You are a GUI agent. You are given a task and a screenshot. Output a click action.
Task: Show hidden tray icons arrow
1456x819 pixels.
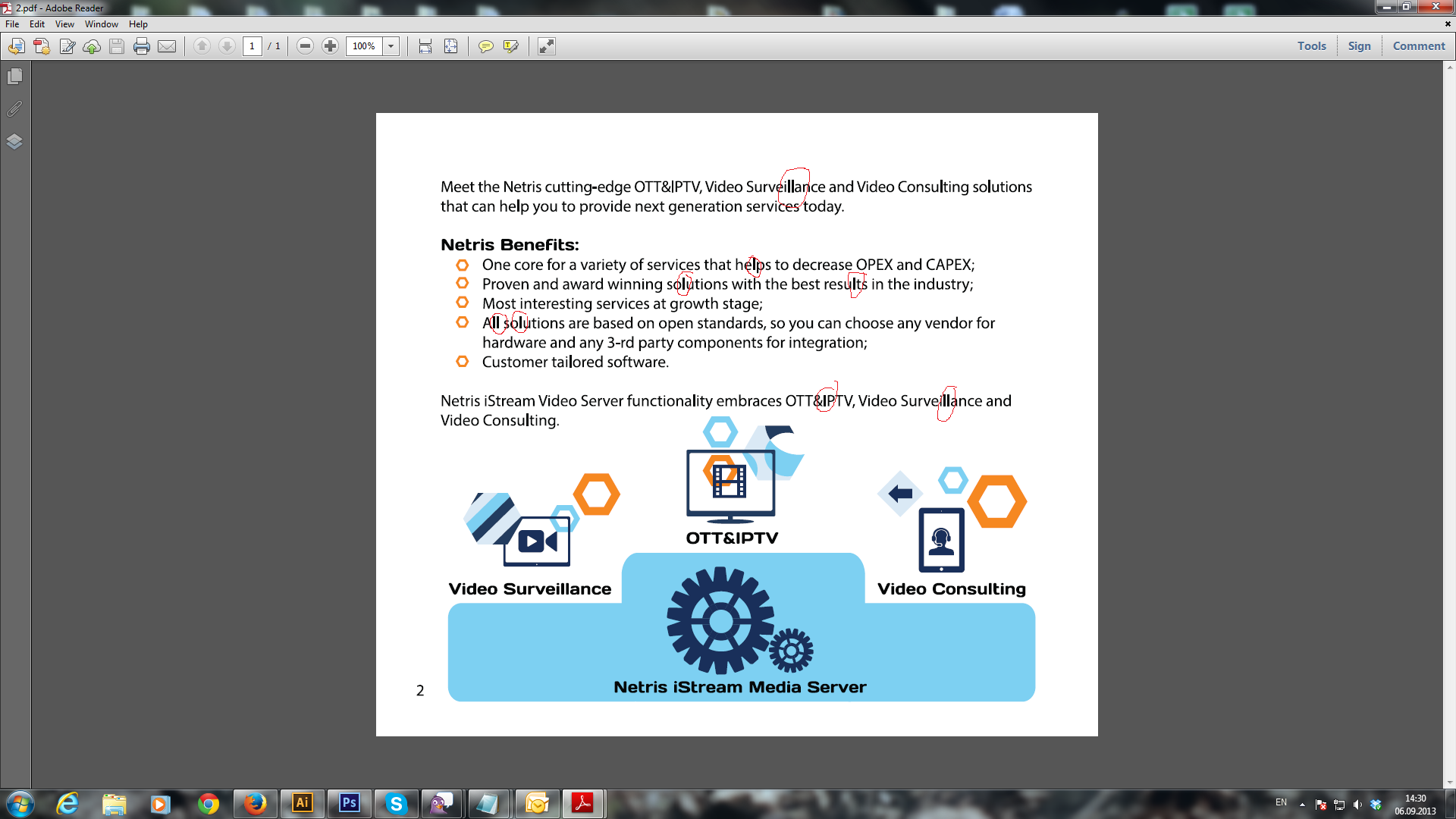(x=1302, y=805)
